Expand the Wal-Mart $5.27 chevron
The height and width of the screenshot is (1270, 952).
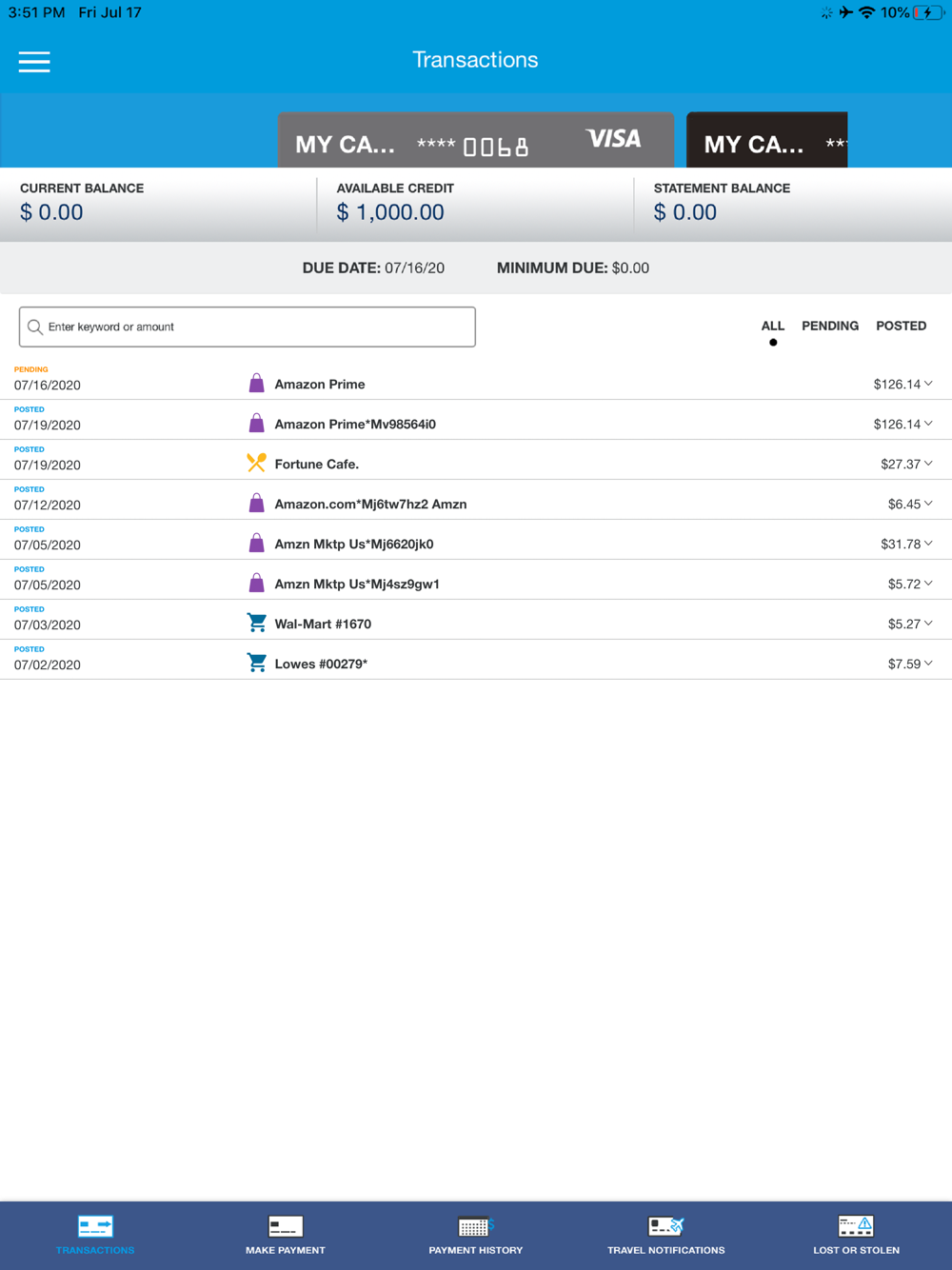pyautogui.click(x=928, y=624)
